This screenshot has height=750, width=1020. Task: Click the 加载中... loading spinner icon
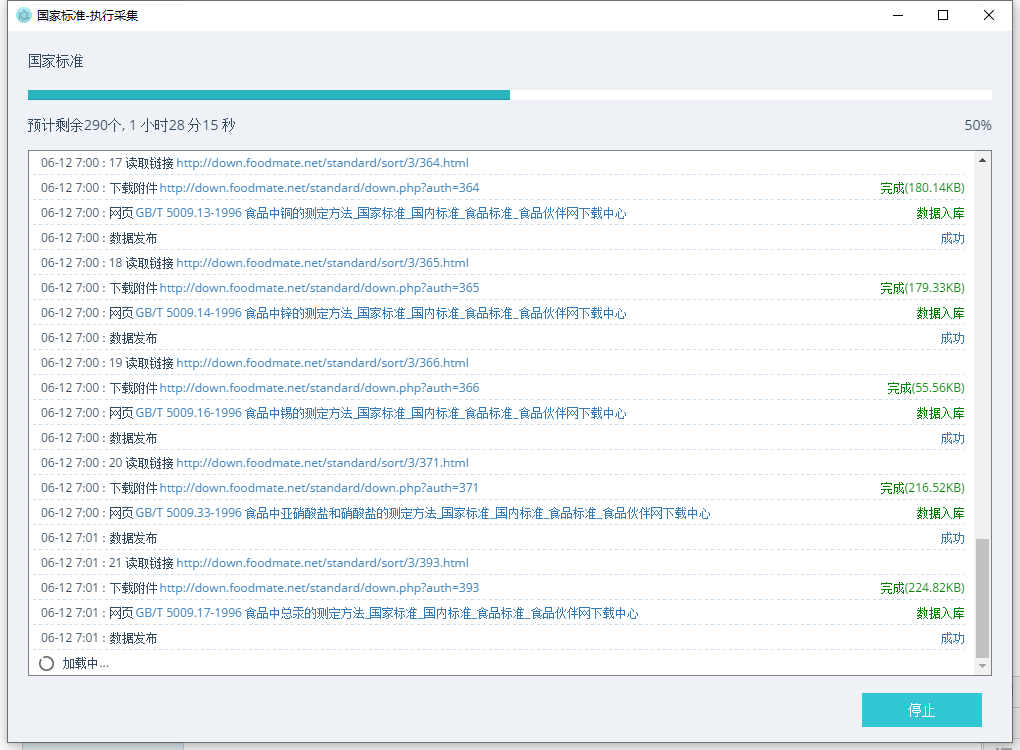[46, 663]
